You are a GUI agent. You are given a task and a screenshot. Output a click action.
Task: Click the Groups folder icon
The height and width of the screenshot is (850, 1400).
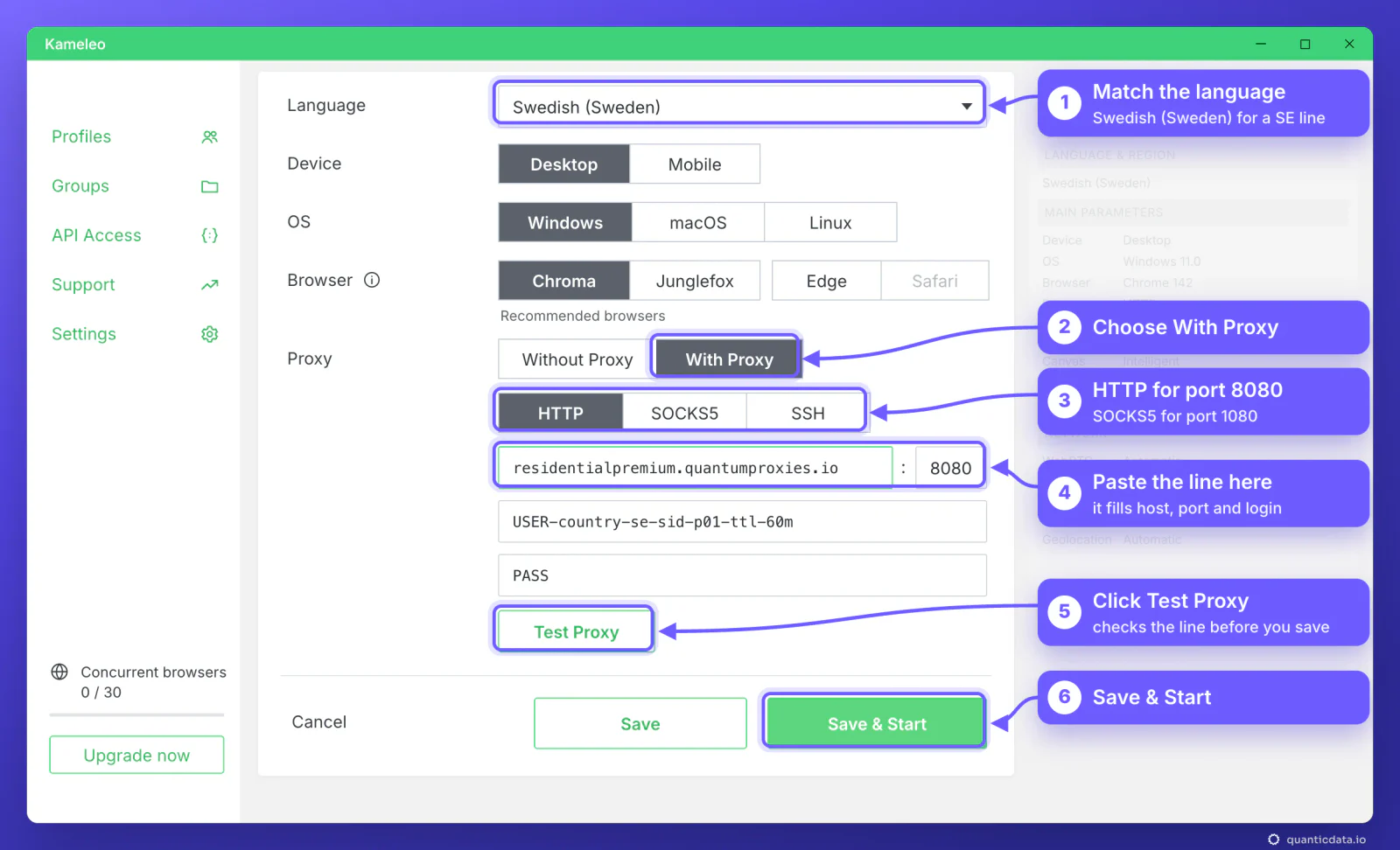[209, 186]
